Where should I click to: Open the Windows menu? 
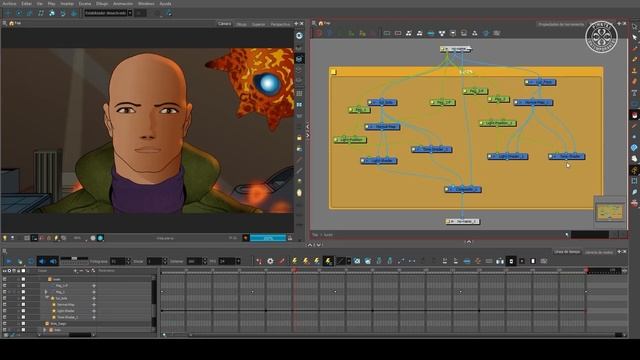coord(146,4)
